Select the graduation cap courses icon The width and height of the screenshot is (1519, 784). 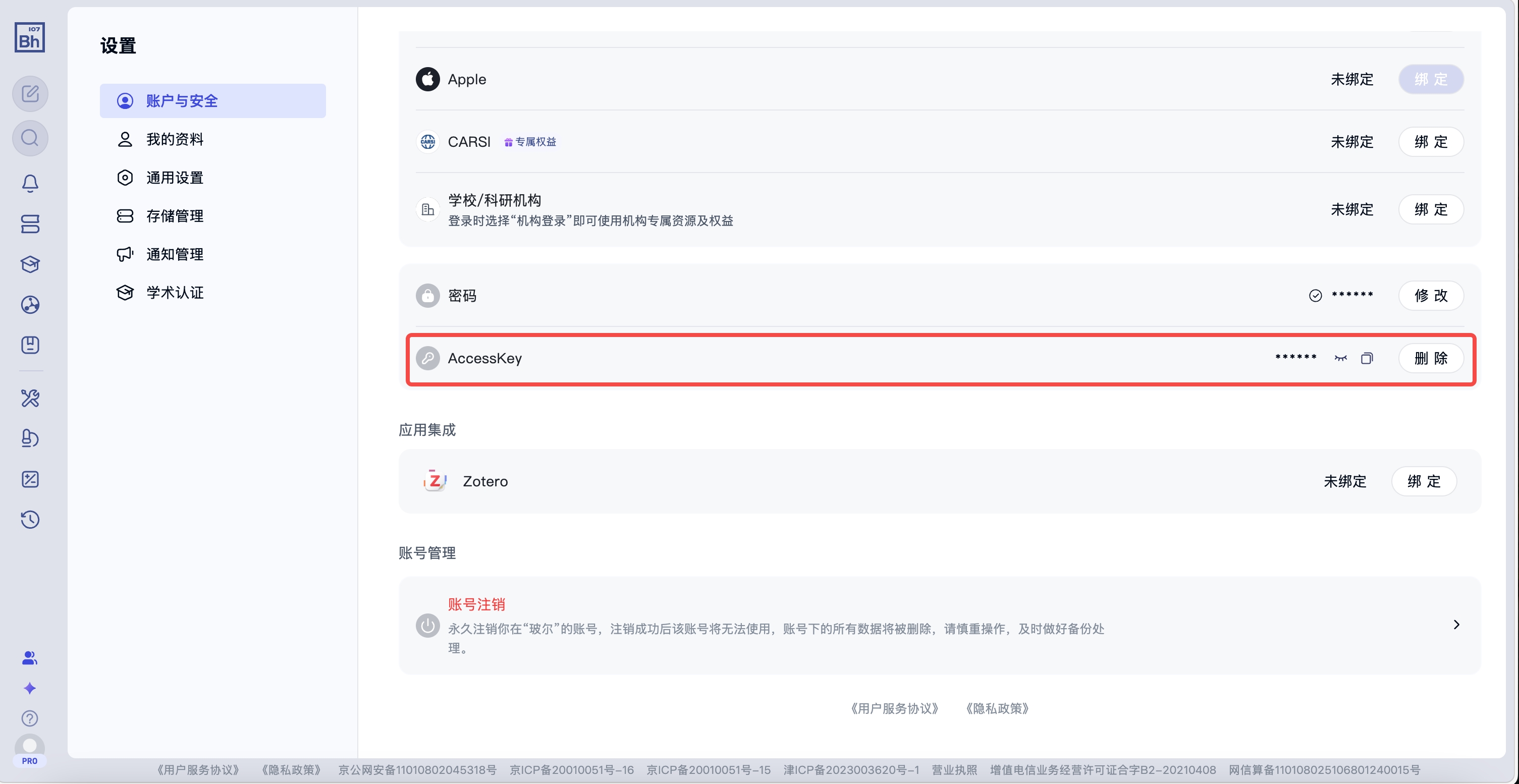coord(30,264)
